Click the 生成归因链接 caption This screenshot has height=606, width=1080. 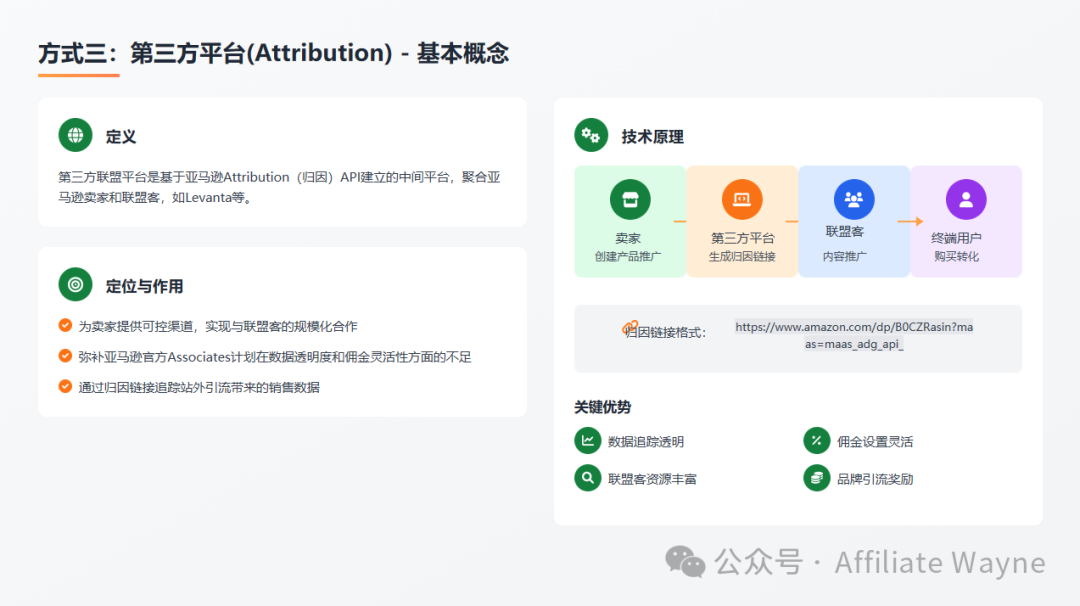tap(742, 256)
